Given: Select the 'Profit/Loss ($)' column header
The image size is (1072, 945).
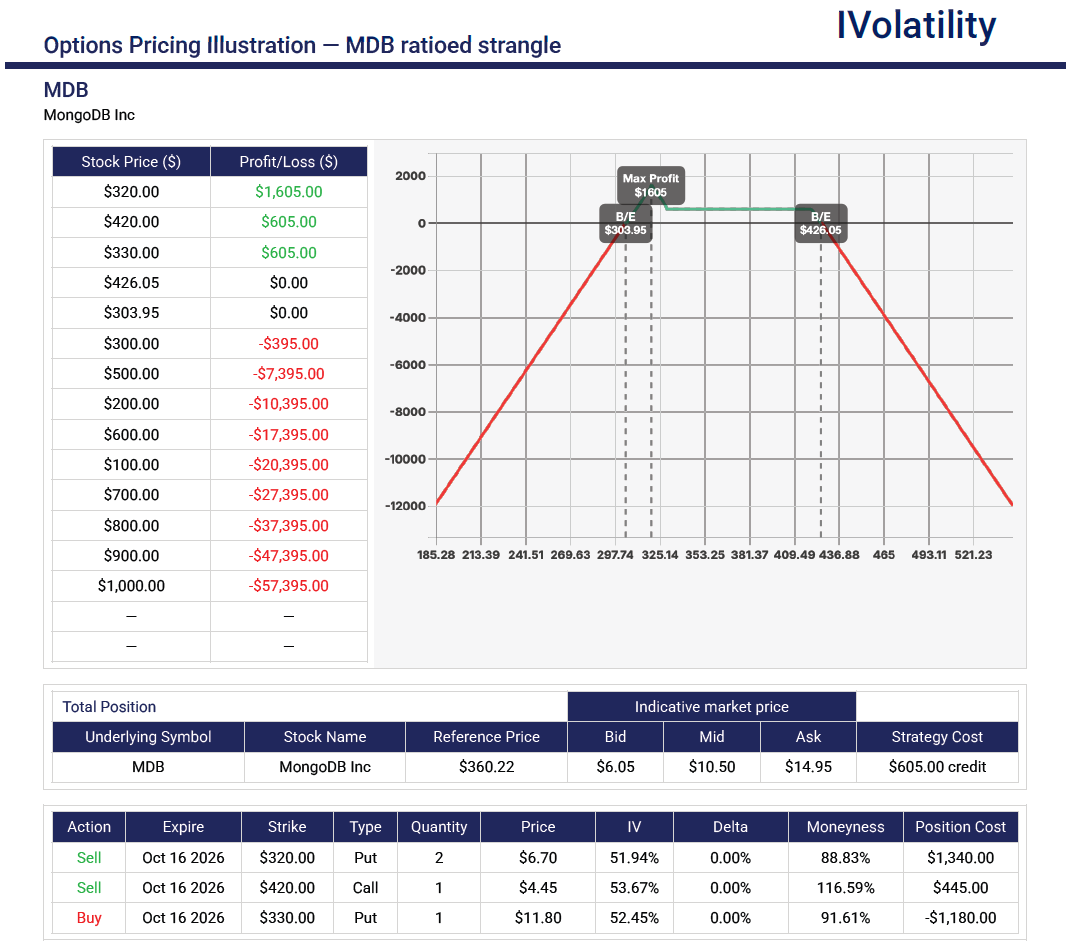Looking at the screenshot, I should (x=289, y=162).
